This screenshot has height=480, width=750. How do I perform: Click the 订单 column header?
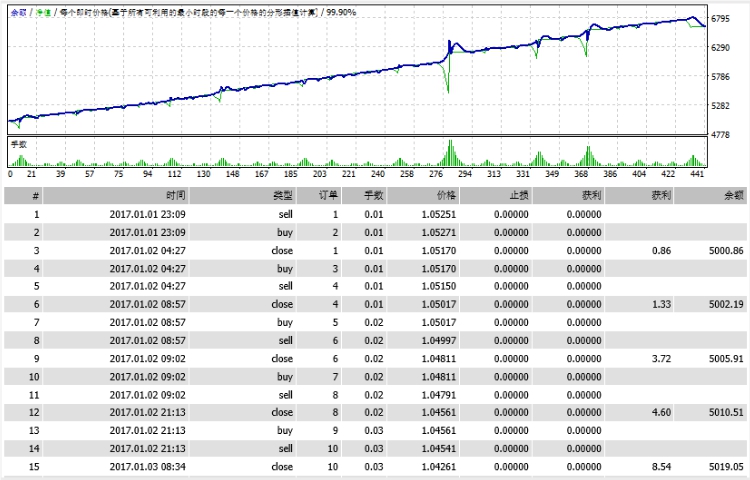(319, 195)
